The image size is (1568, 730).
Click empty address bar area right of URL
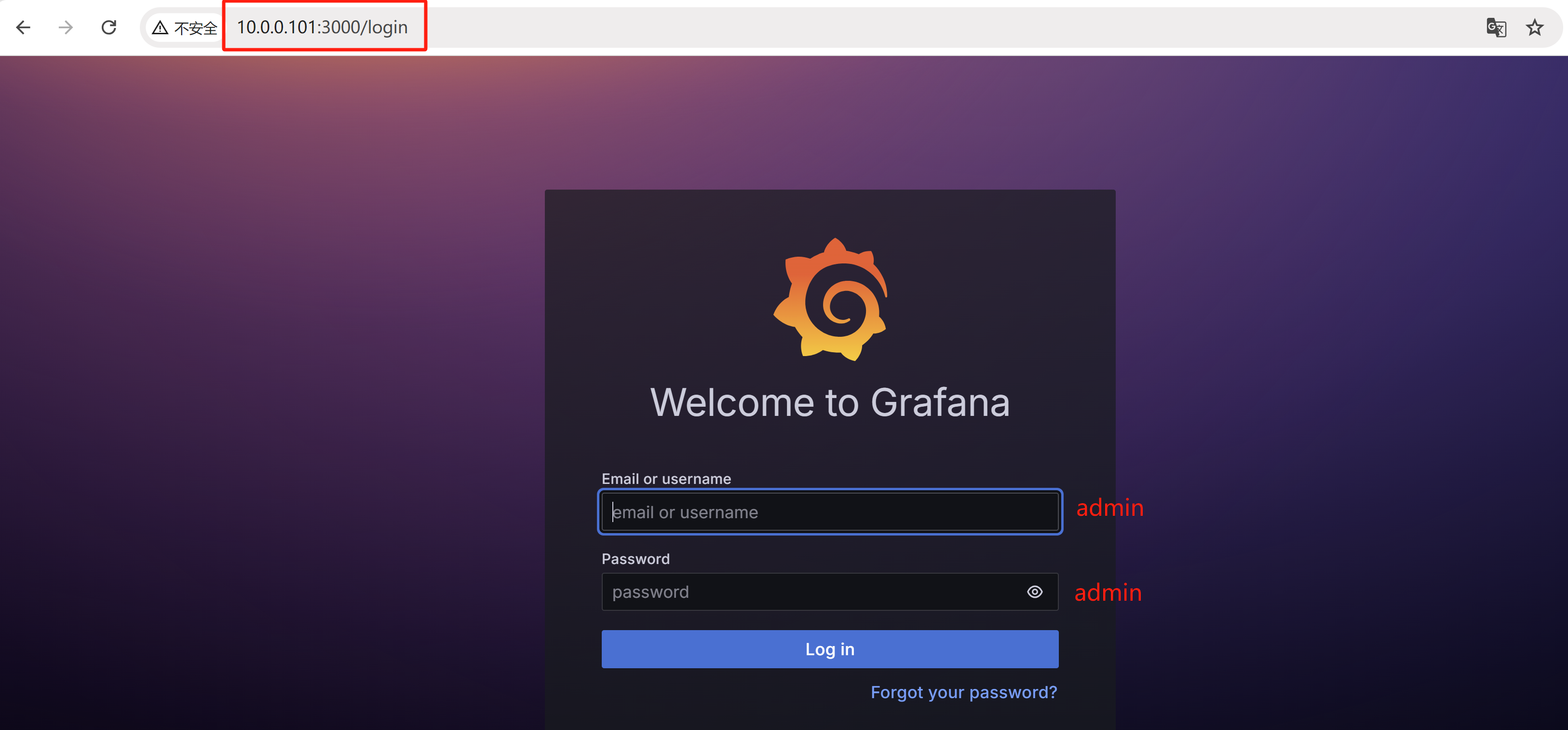(913, 28)
